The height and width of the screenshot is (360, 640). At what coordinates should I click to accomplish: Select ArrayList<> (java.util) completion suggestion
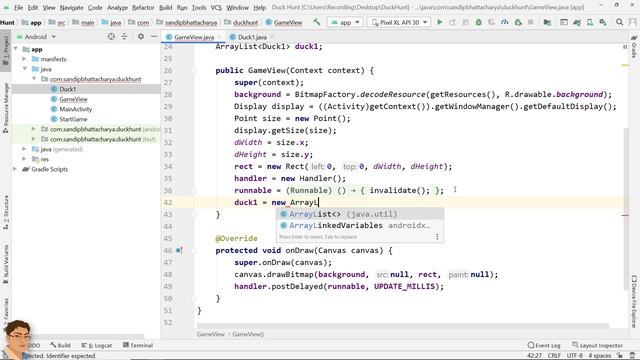pyautogui.click(x=360, y=214)
